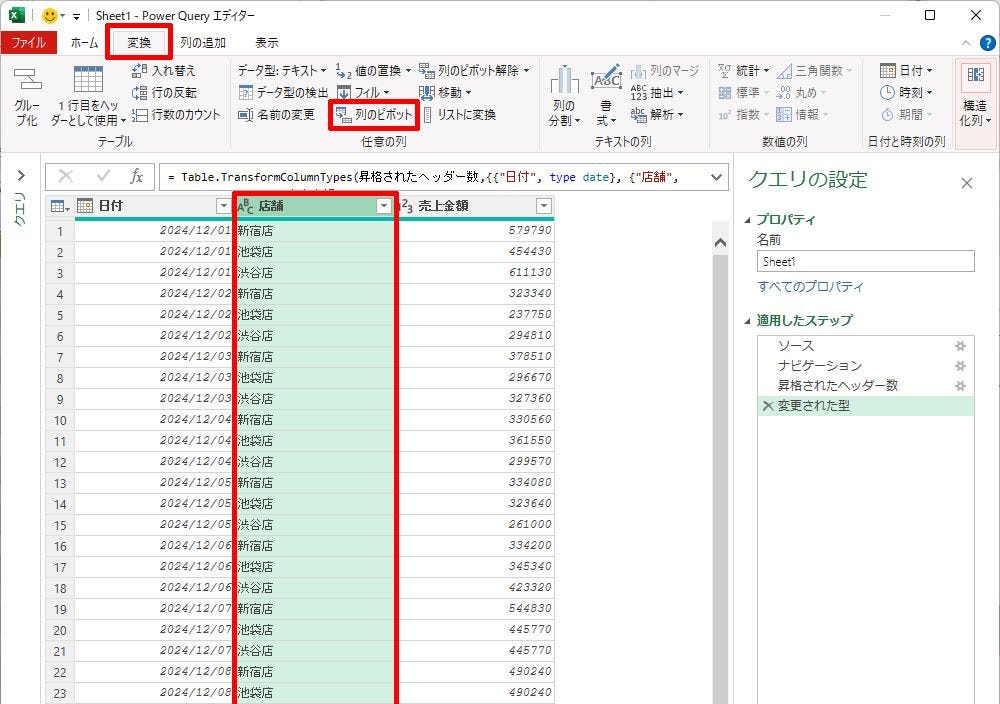Click the 列のピボット (Pivot Column) button
Viewport: 1000px width, 704px height.
tap(374, 115)
